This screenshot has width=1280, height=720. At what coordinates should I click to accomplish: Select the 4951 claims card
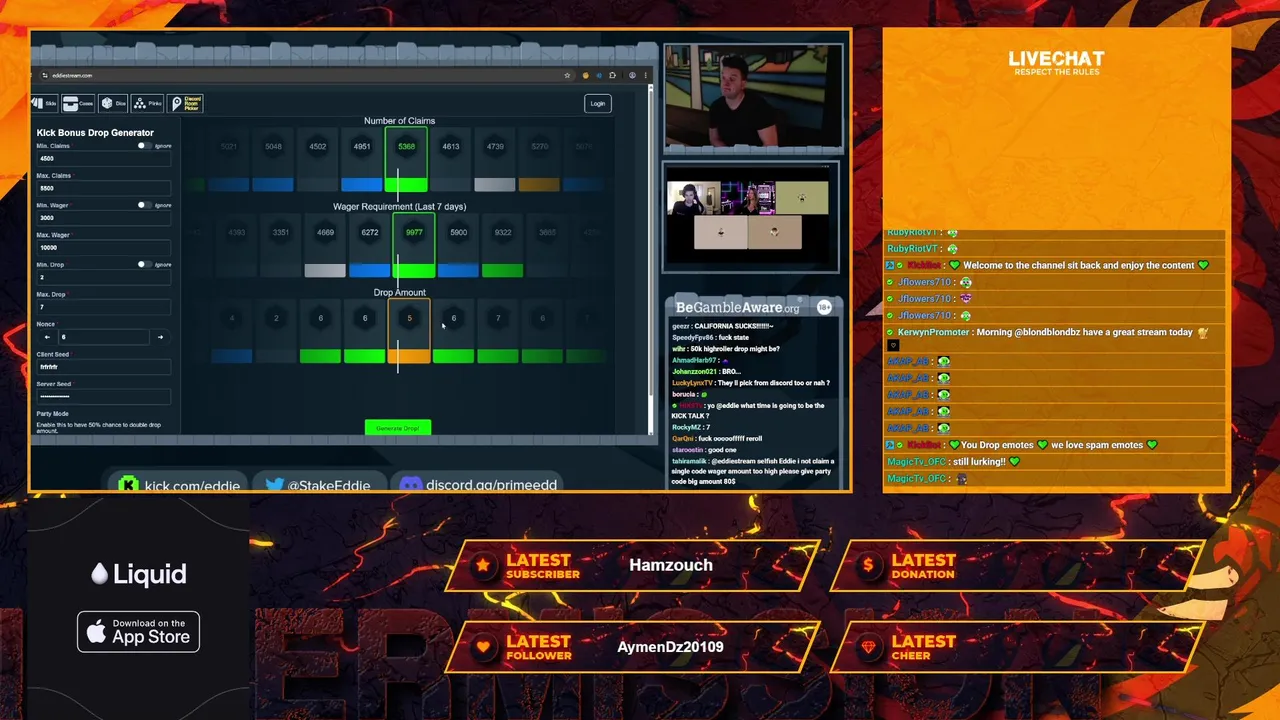point(362,159)
